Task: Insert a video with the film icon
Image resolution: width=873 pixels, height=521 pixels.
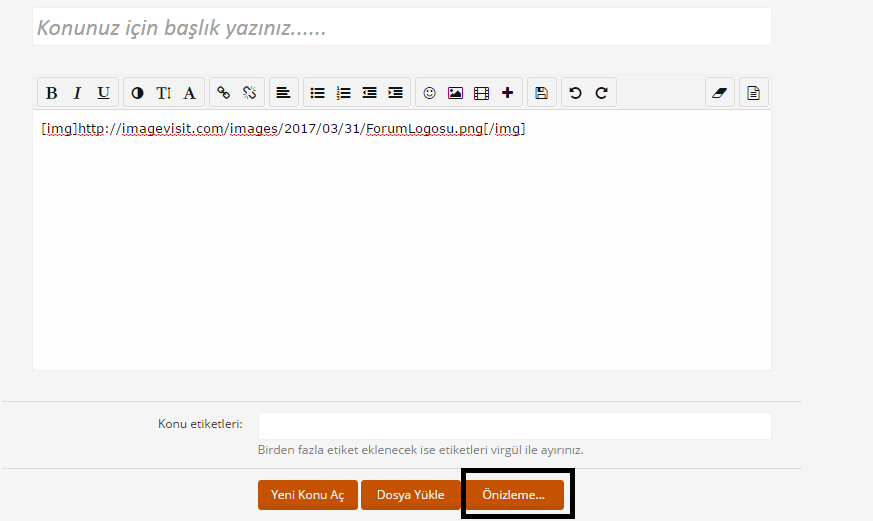Action: [482, 93]
